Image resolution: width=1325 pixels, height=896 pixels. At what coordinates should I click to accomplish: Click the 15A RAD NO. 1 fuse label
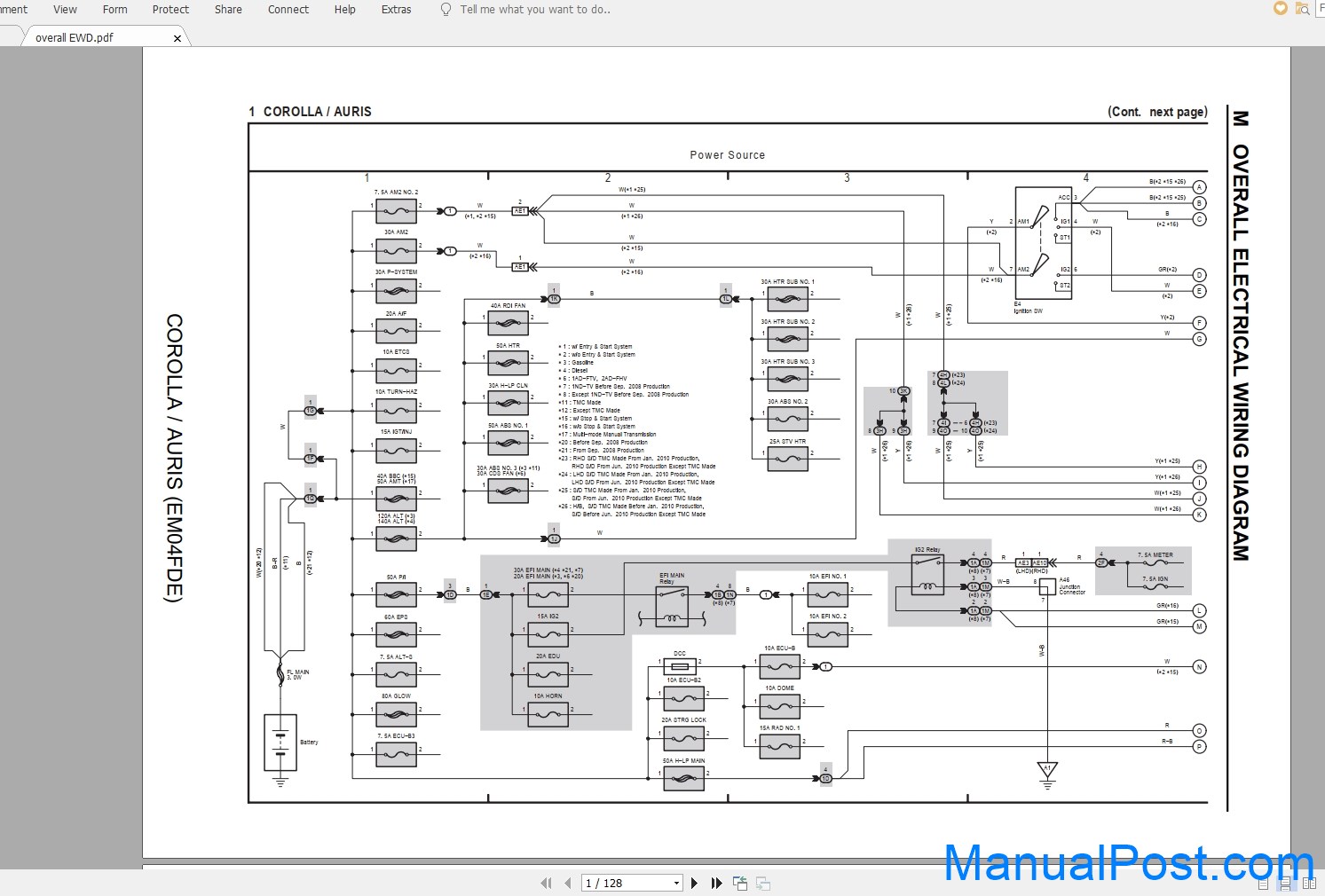(779, 727)
